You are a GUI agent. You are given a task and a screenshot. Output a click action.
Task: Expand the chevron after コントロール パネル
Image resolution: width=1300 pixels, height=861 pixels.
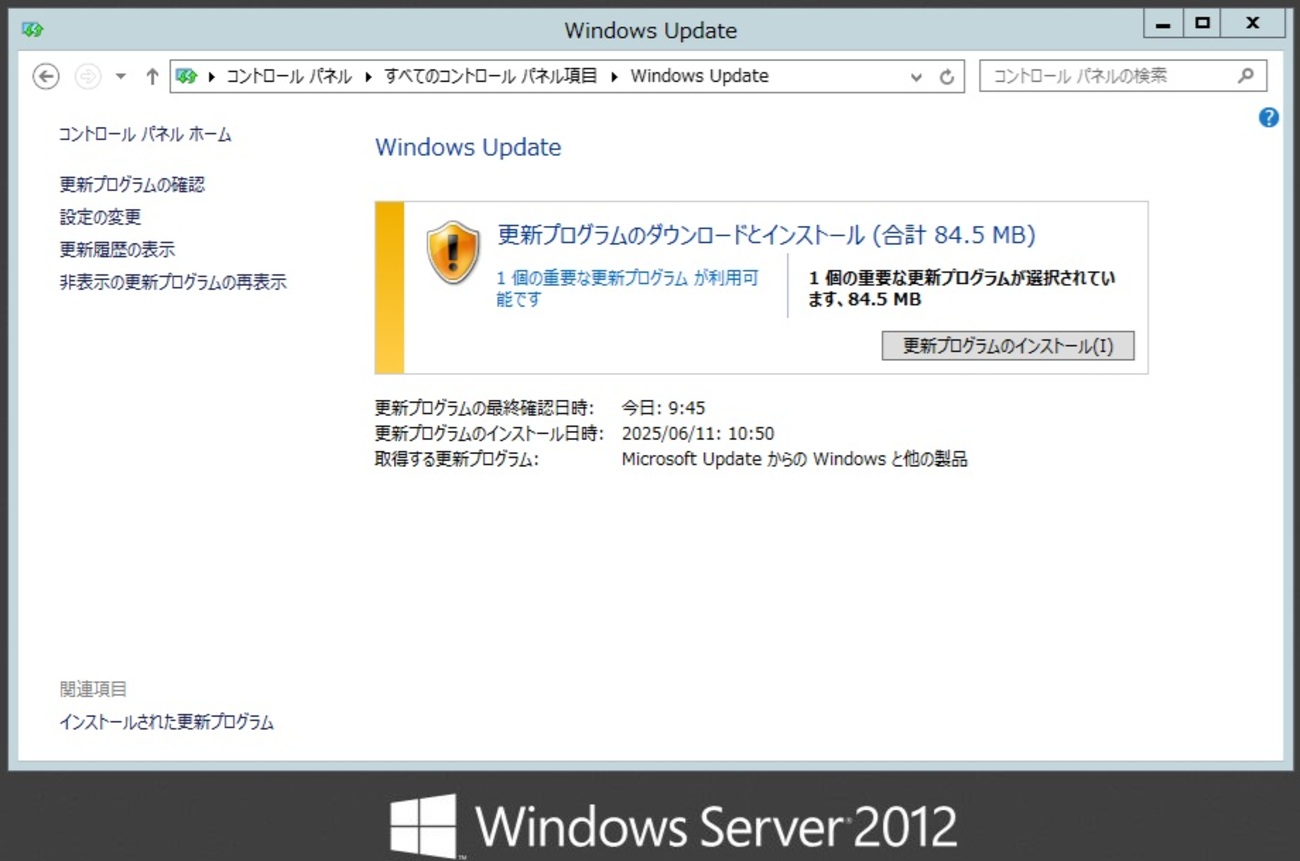pyautogui.click(x=368, y=77)
